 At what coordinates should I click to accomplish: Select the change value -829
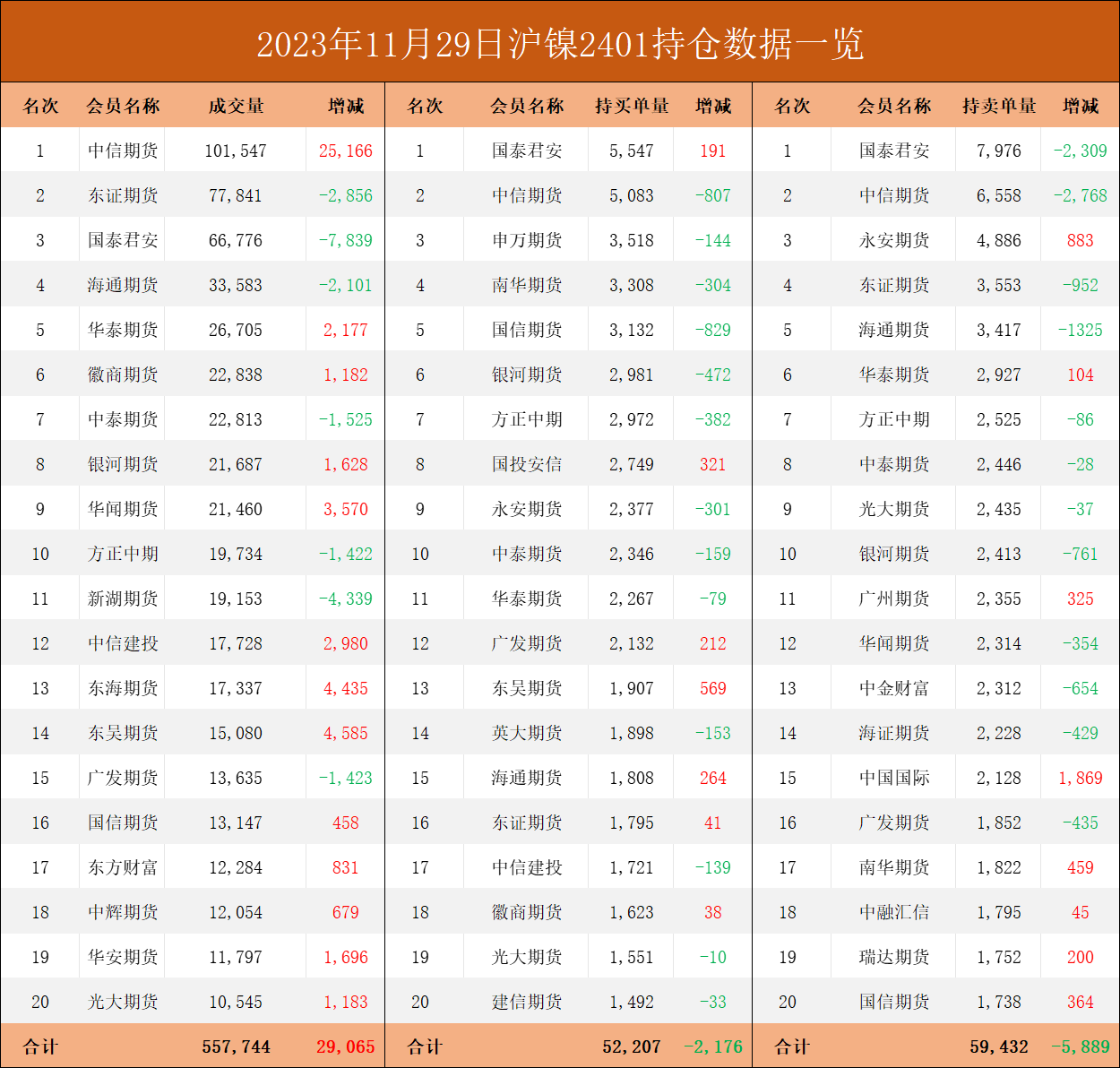tap(713, 330)
